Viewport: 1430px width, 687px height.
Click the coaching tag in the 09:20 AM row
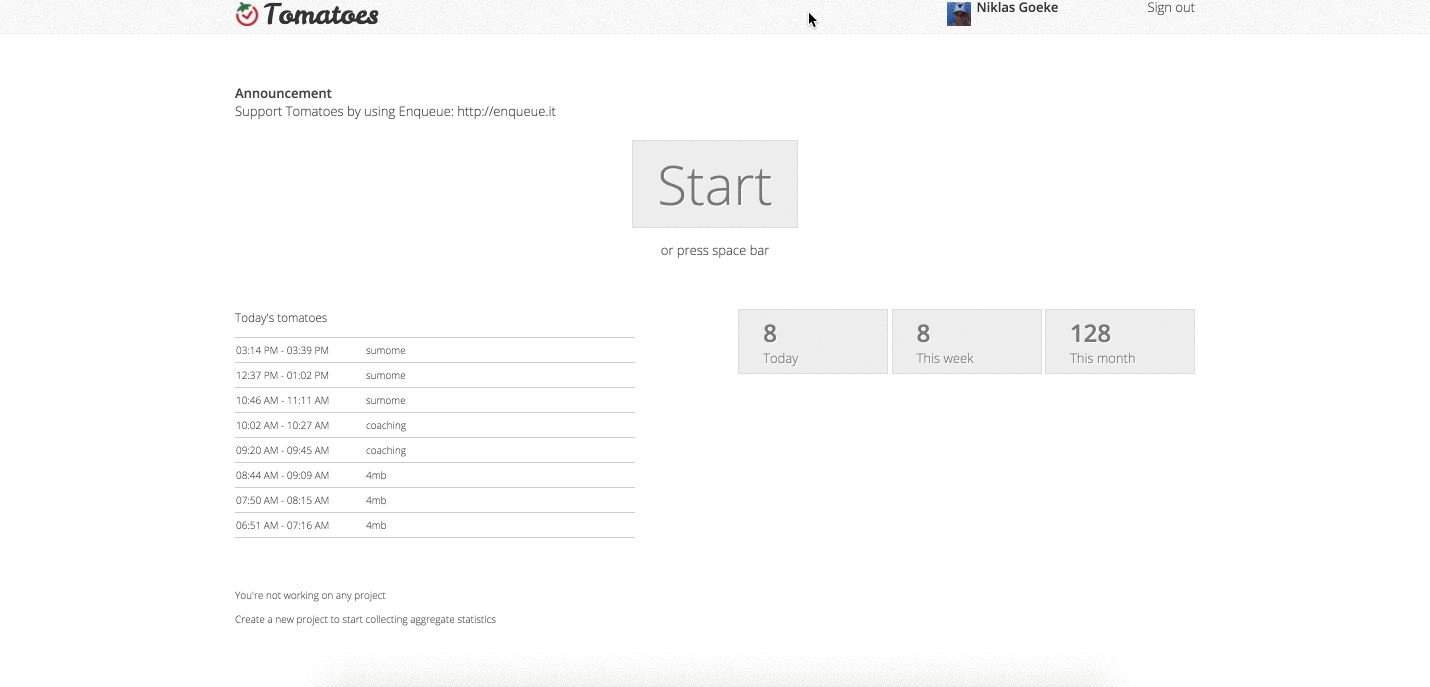click(x=386, y=451)
